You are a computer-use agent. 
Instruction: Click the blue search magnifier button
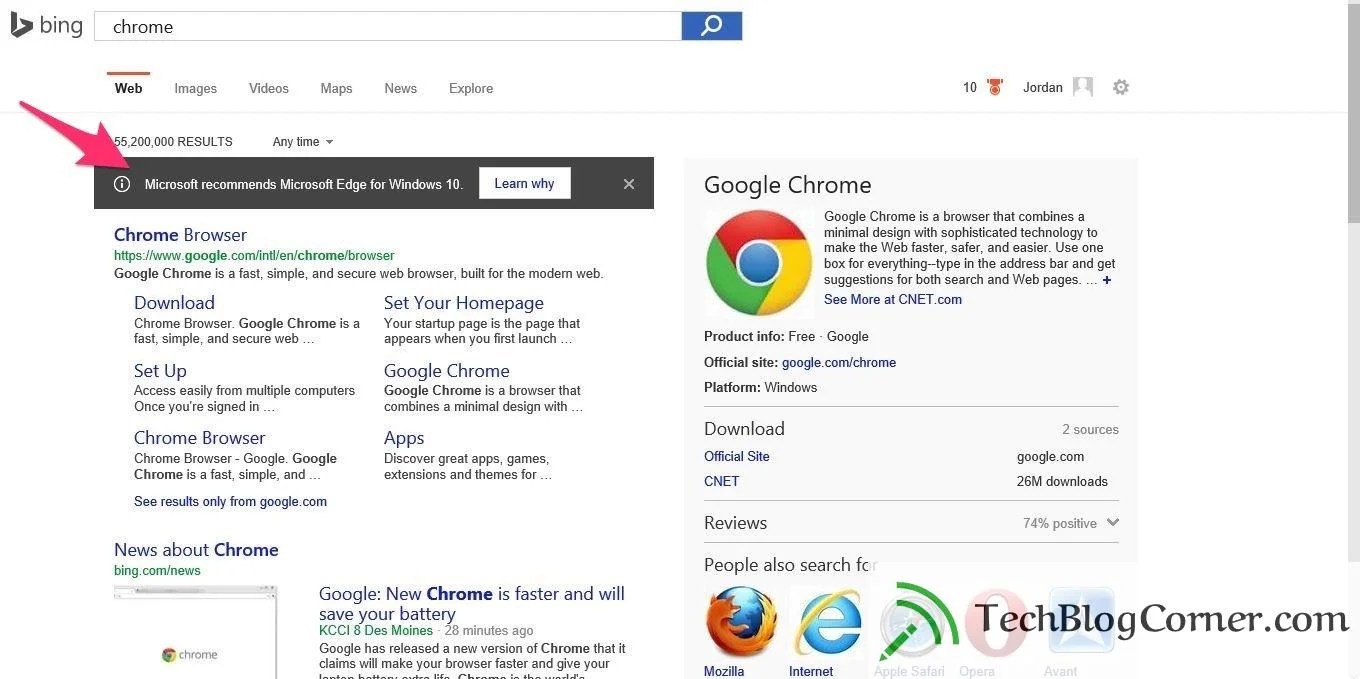[712, 26]
